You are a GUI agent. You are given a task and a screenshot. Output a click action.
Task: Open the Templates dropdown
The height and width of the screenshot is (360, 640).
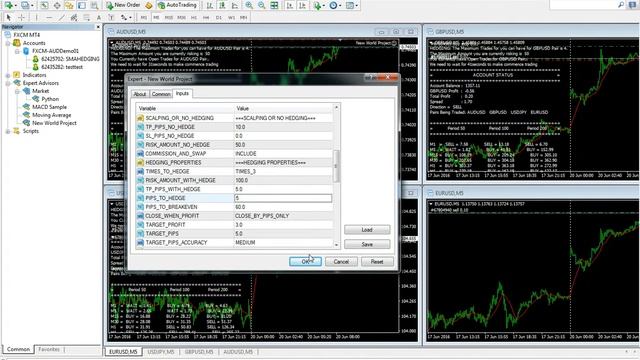pyautogui.click(x=351, y=5)
